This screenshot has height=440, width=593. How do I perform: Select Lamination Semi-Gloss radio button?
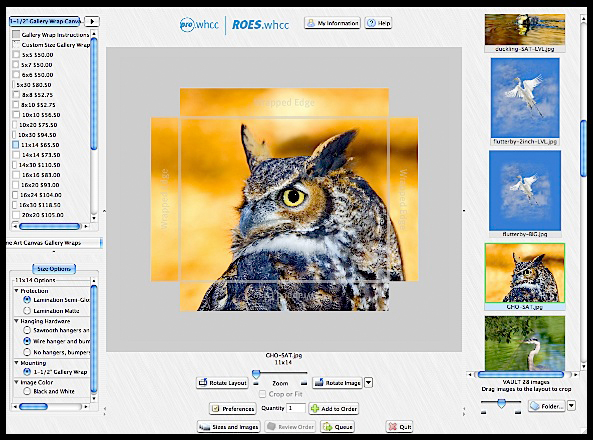[27, 300]
